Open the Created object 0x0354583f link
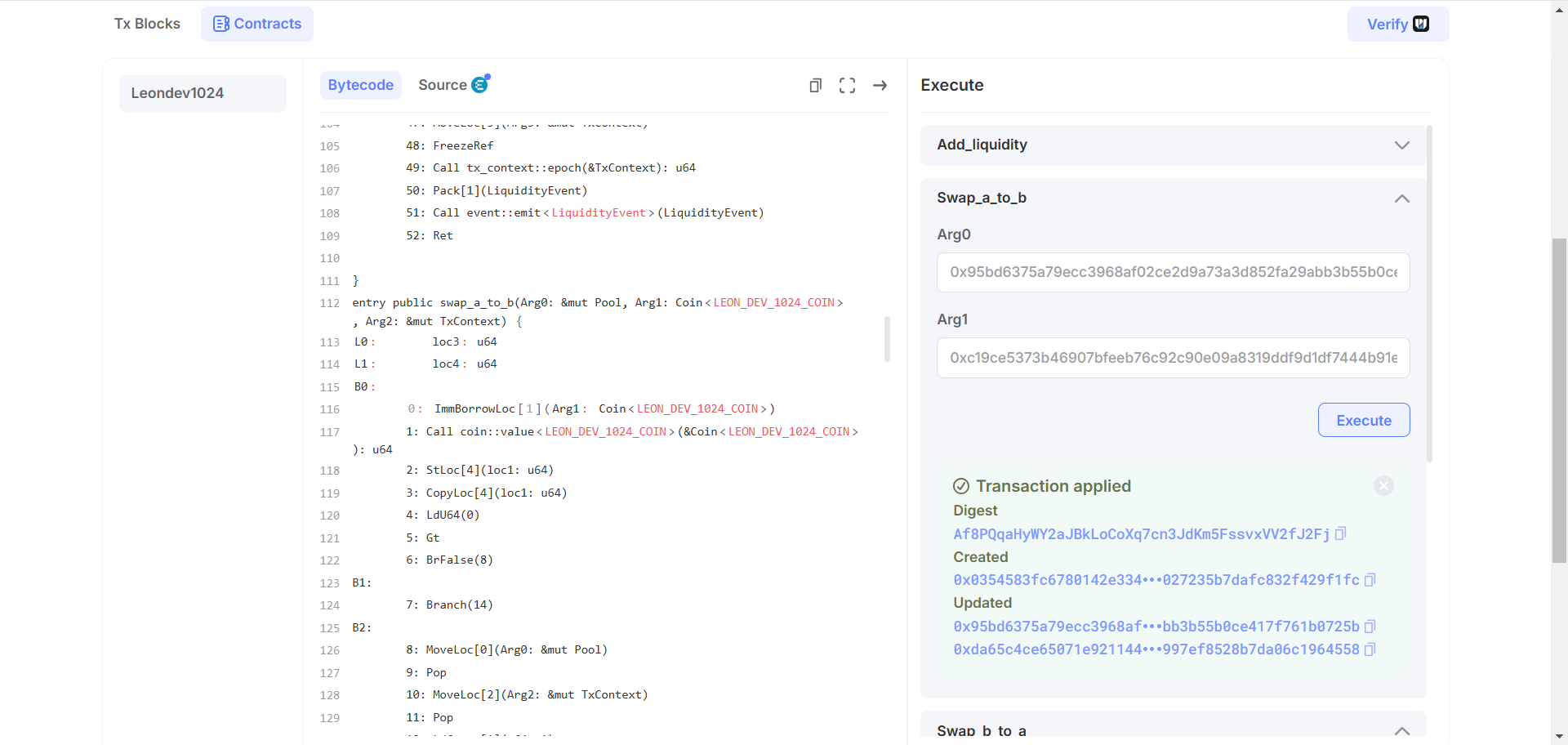The height and width of the screenshot is (745, 1568). coord(1156,580)
